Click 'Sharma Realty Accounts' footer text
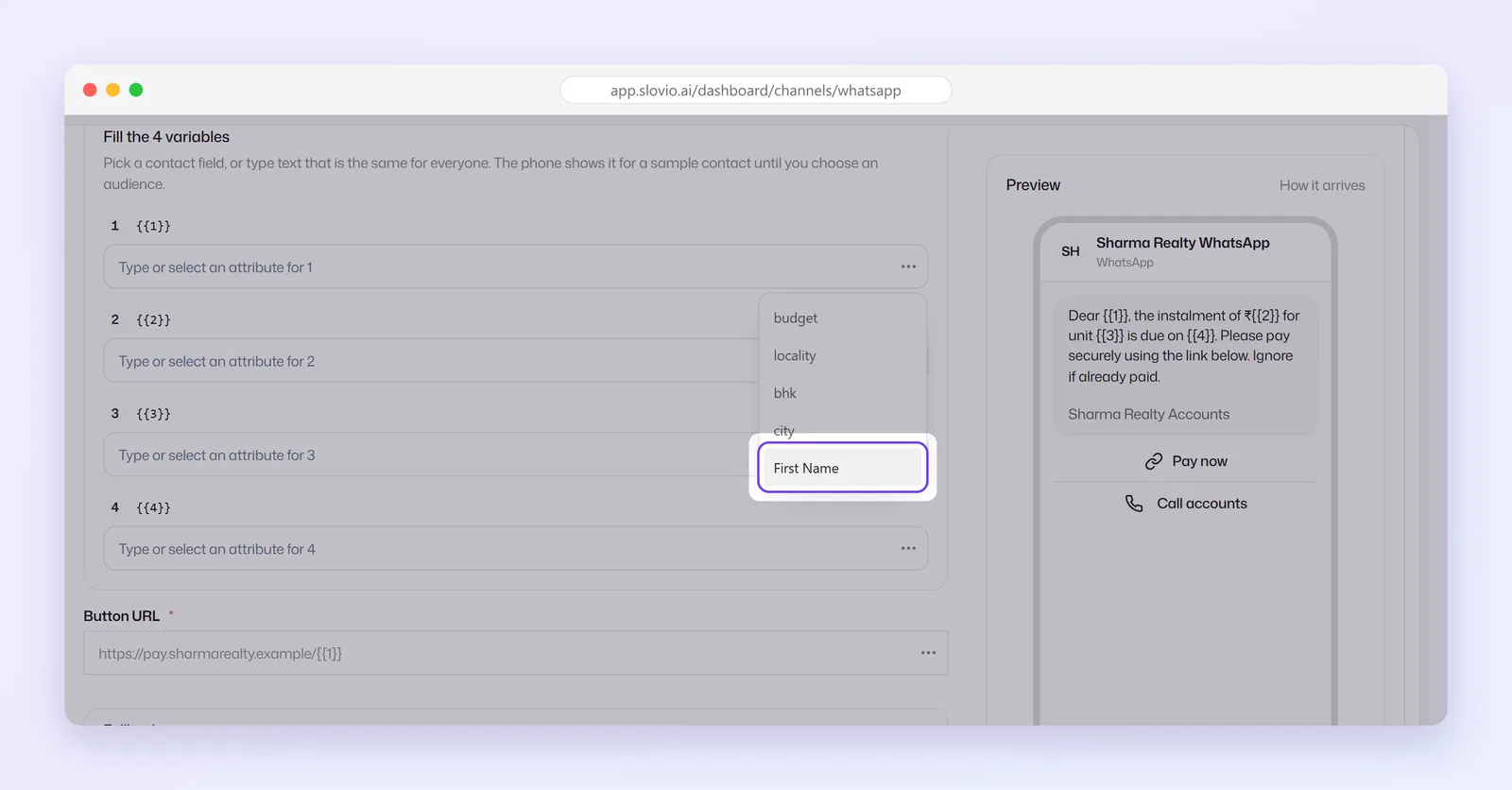This screenshot has width=1512, height=790. coord(1149,414)
